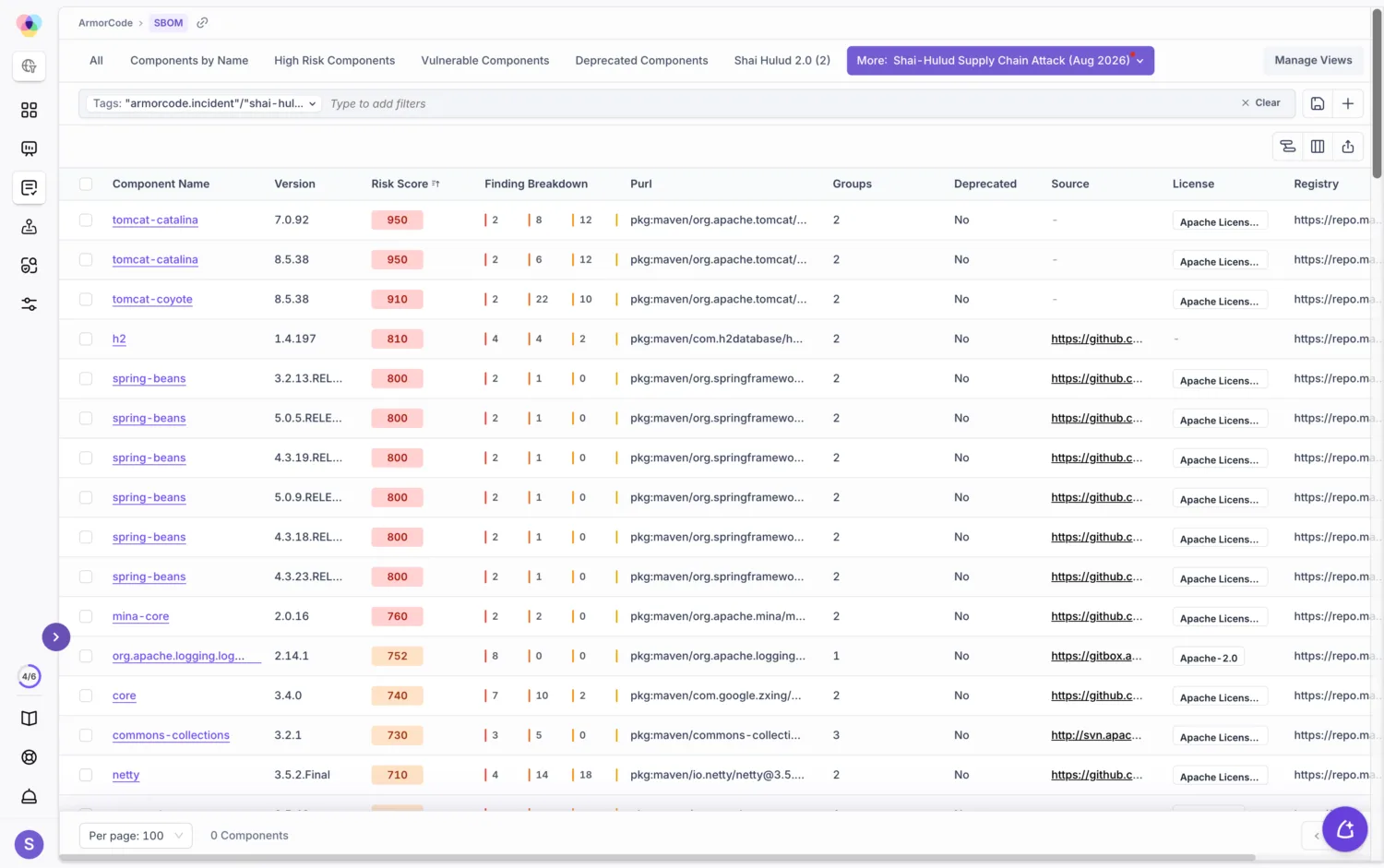
Task: Check the mina-core row checkbox
Action: click(x=86, y=616)
